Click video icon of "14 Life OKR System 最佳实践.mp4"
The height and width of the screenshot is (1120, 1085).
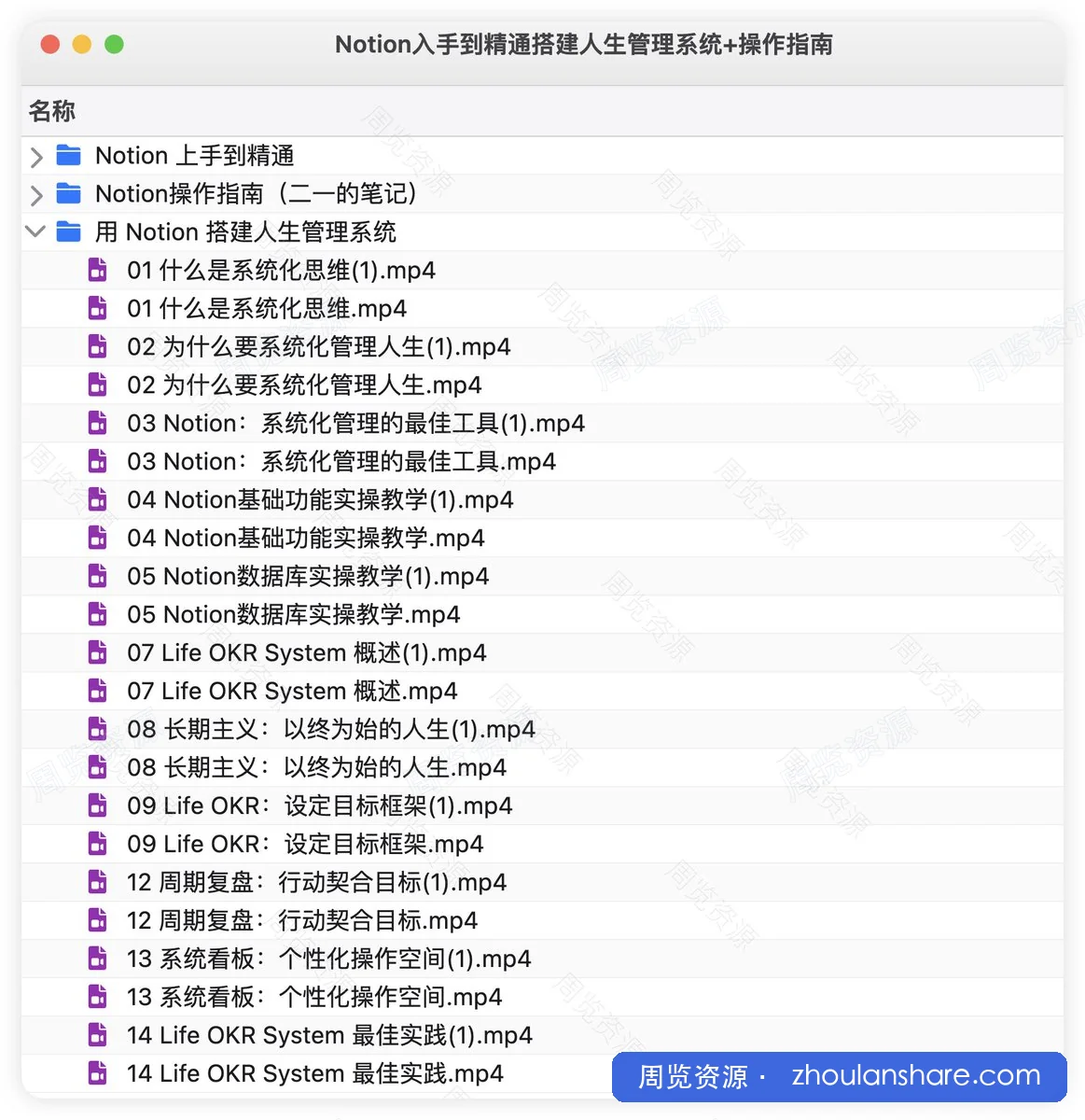97,1073
